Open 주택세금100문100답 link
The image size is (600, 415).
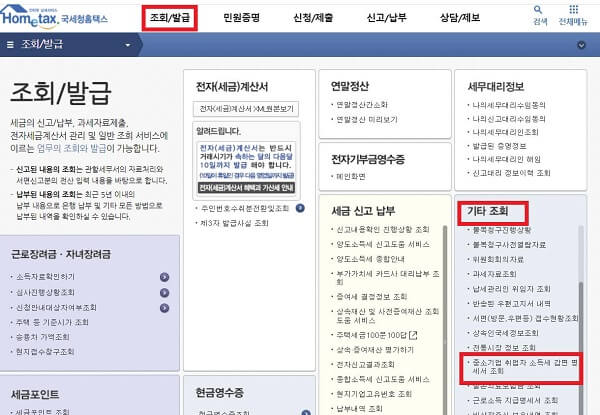point(371,335)
